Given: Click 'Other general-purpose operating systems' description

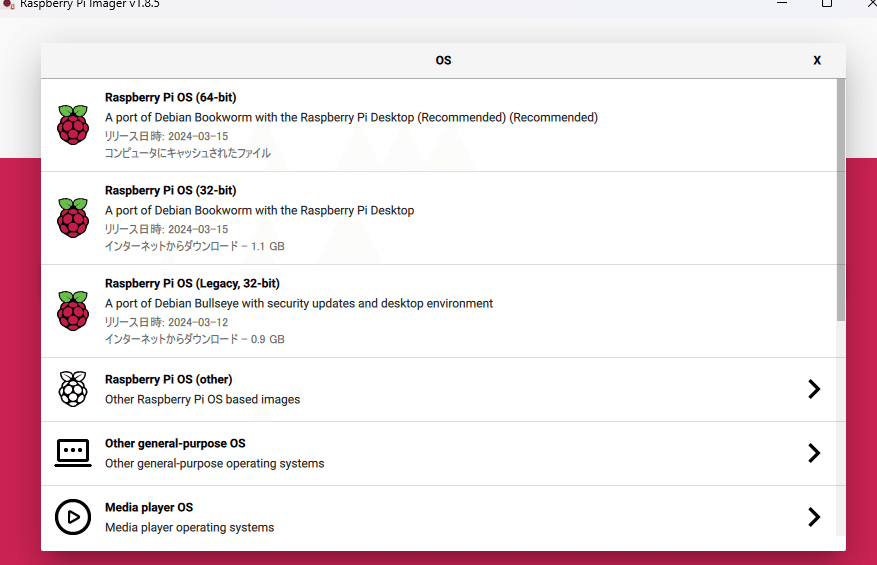Looking at the screenshot, I should click(x=214, y=463).
